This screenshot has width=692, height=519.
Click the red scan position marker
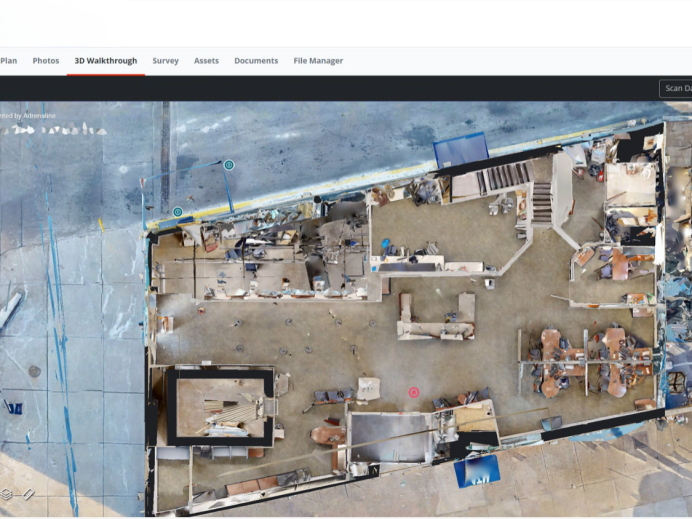414,392
